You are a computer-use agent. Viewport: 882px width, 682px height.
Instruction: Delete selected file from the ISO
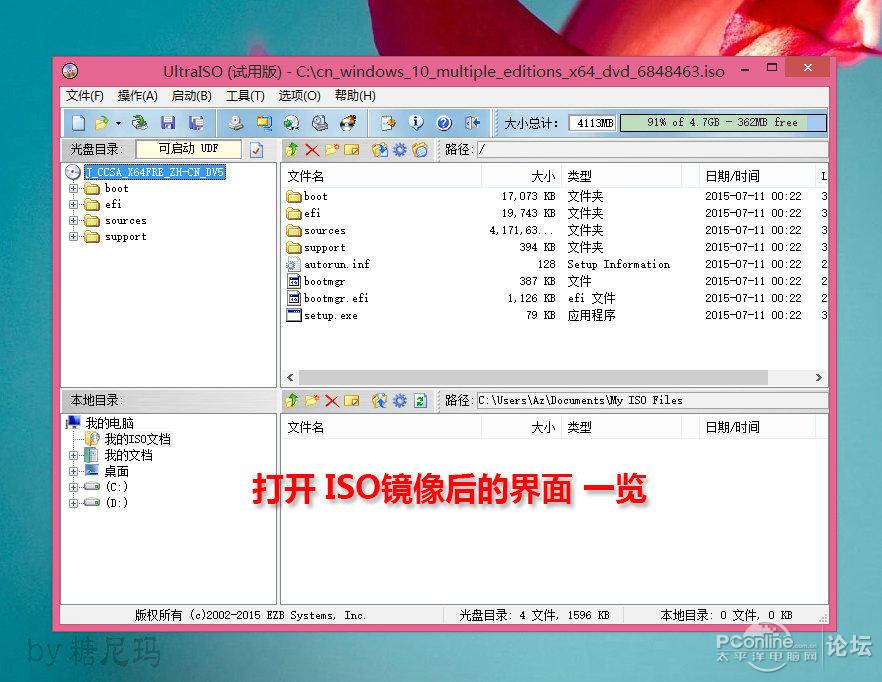[x=310, y=148]
